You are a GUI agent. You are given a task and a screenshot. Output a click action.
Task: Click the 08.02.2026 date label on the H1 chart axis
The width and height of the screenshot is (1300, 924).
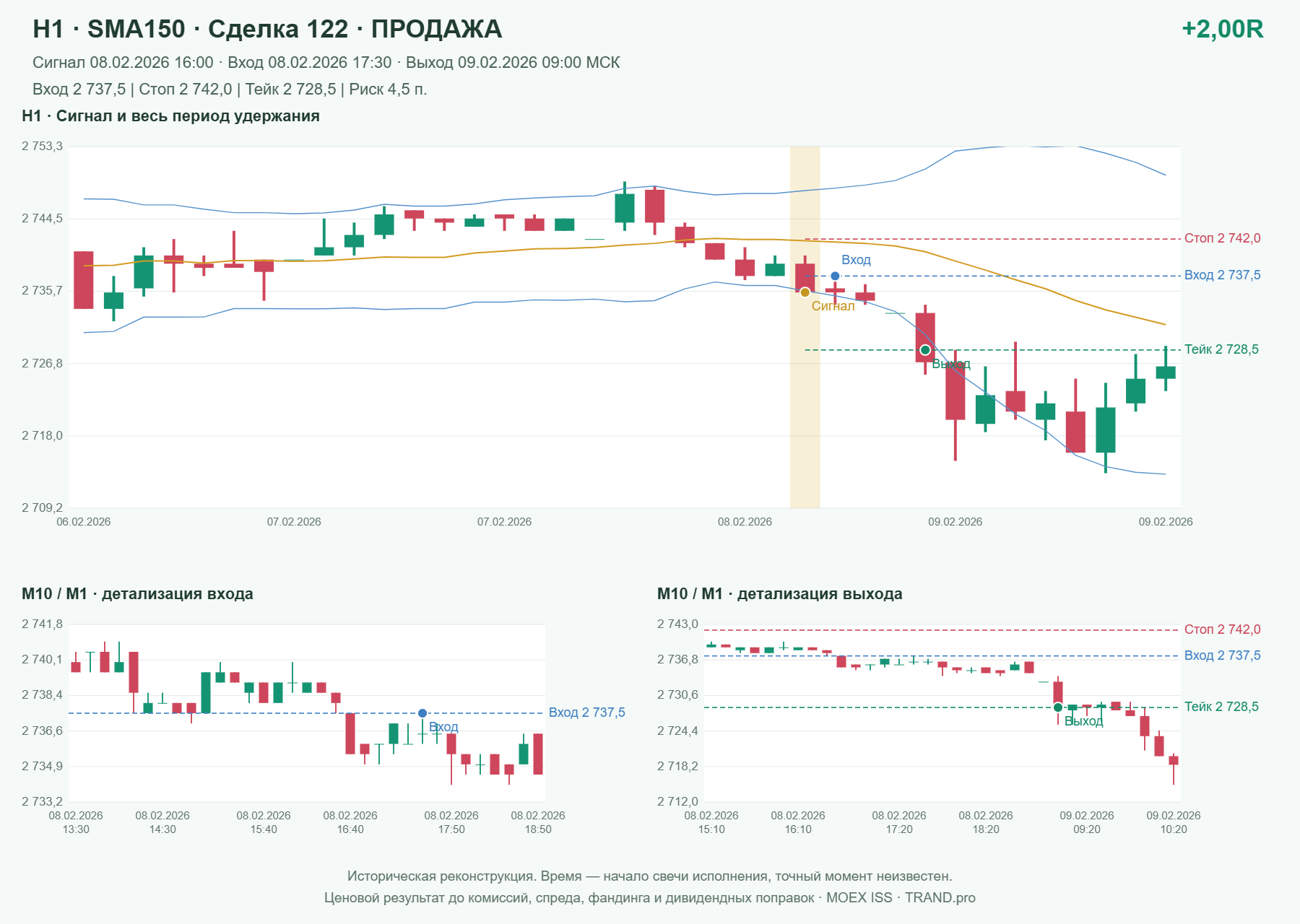tap(745, 522)
